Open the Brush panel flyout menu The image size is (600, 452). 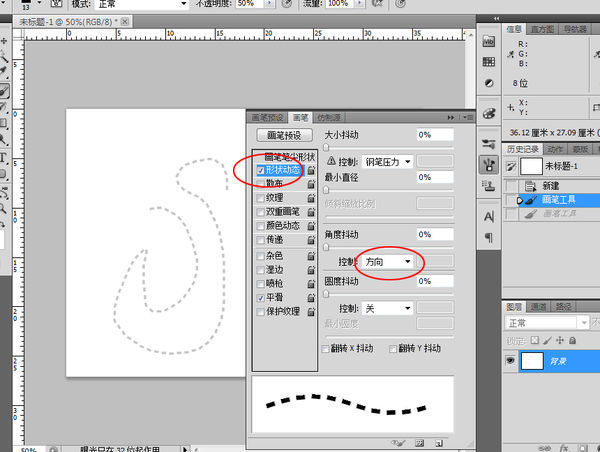tap(468, 117)
